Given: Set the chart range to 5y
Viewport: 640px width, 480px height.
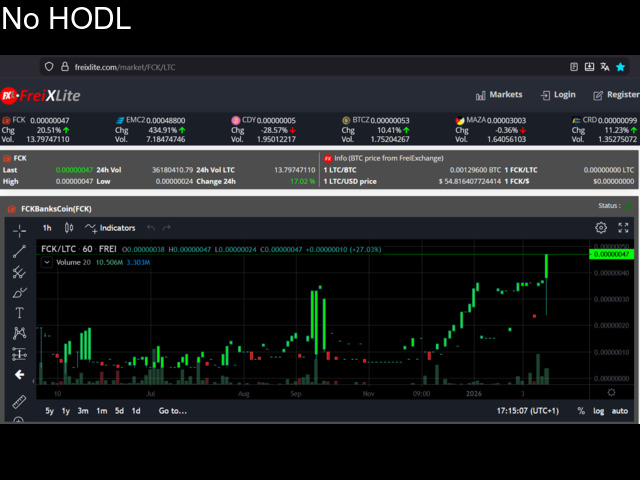Looking at the screenshot, I should click(x=49, y=411).
